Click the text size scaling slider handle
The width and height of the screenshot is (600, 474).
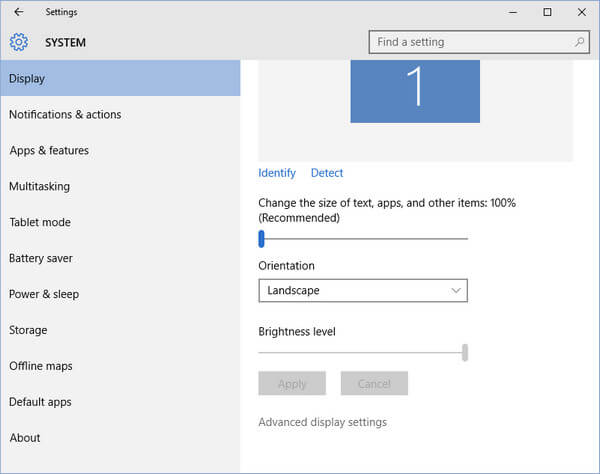point(261,239)
